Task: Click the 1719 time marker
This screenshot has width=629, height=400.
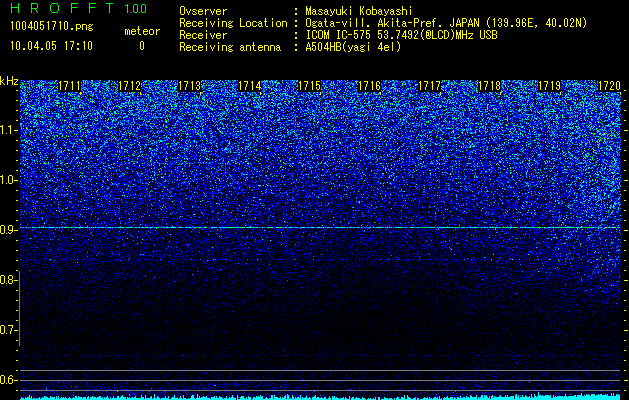Action: 549,86
